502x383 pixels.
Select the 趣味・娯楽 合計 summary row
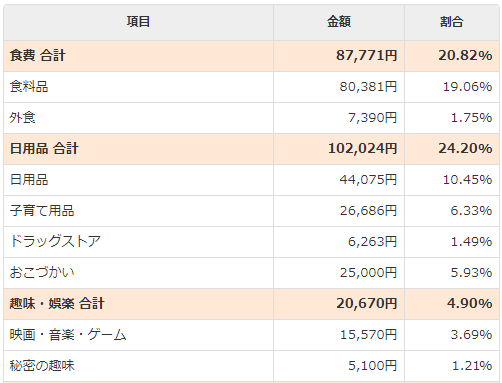[x=251, y=304]
